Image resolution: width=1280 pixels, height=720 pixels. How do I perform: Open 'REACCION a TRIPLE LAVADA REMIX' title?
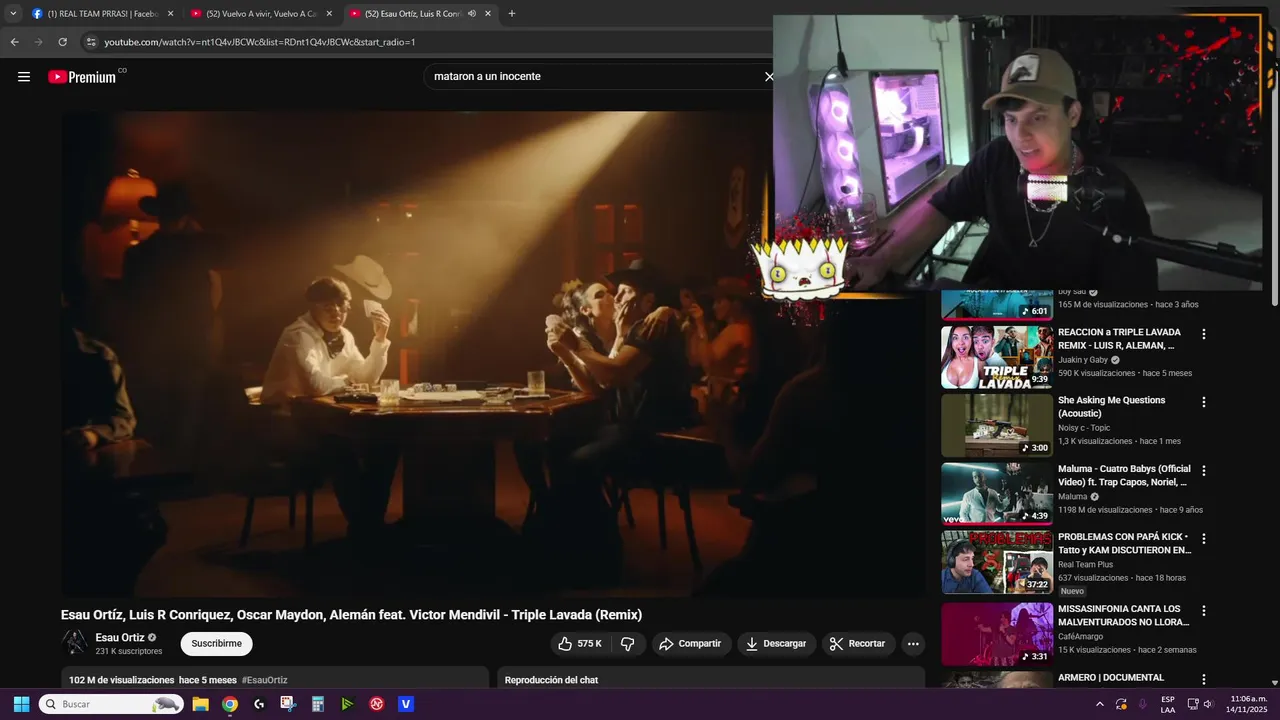coord(1120,339)
